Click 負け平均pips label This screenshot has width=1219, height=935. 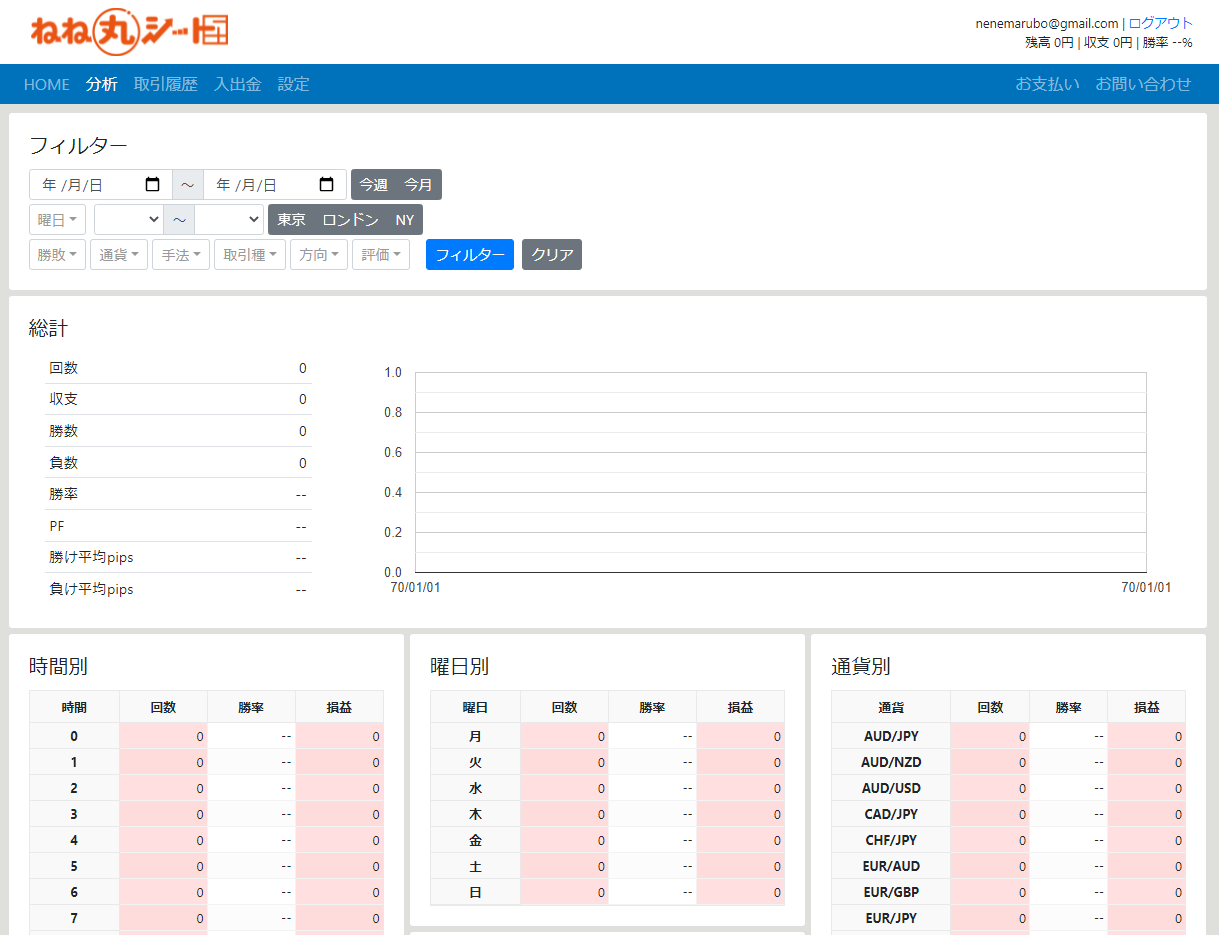(91, 589)
